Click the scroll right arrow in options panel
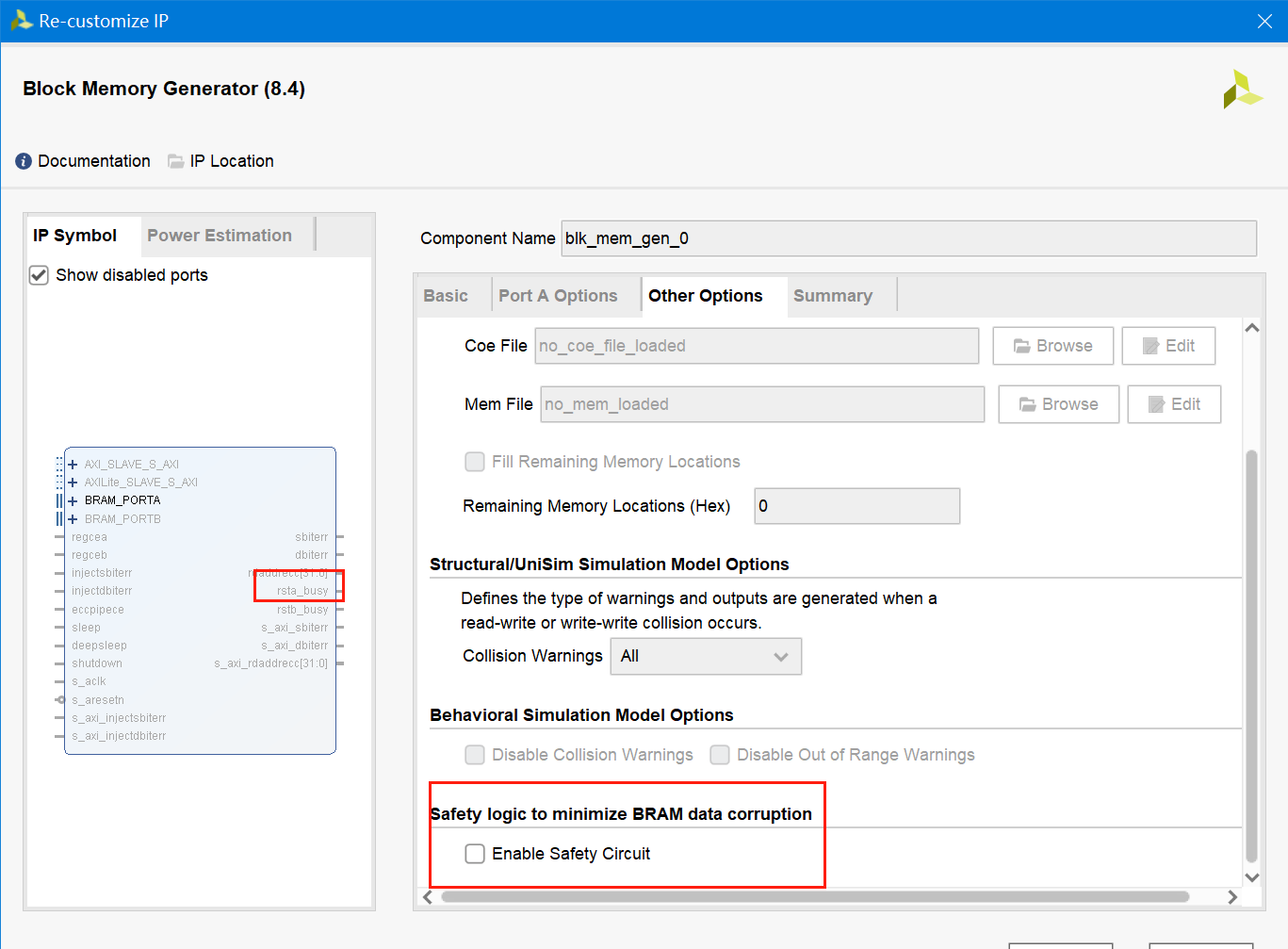 1232,897
